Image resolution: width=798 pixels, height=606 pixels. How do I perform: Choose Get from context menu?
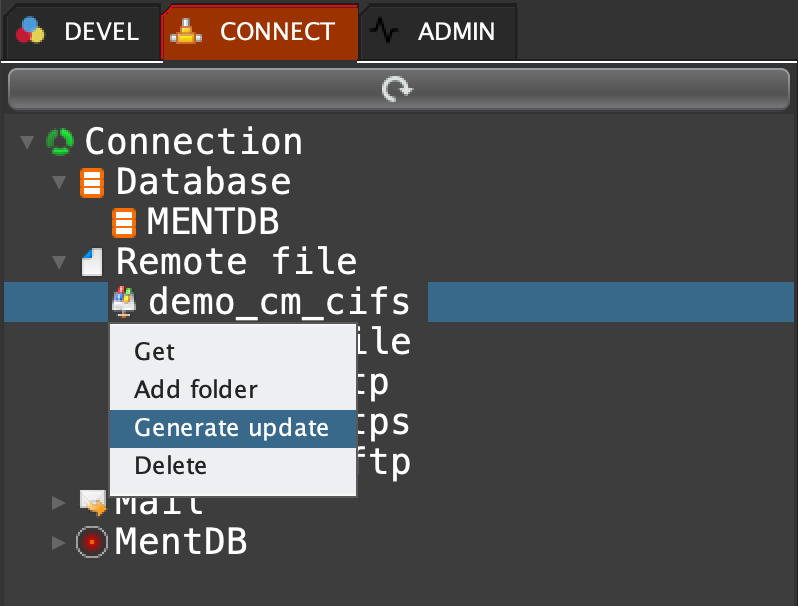(x=155, y=352)
